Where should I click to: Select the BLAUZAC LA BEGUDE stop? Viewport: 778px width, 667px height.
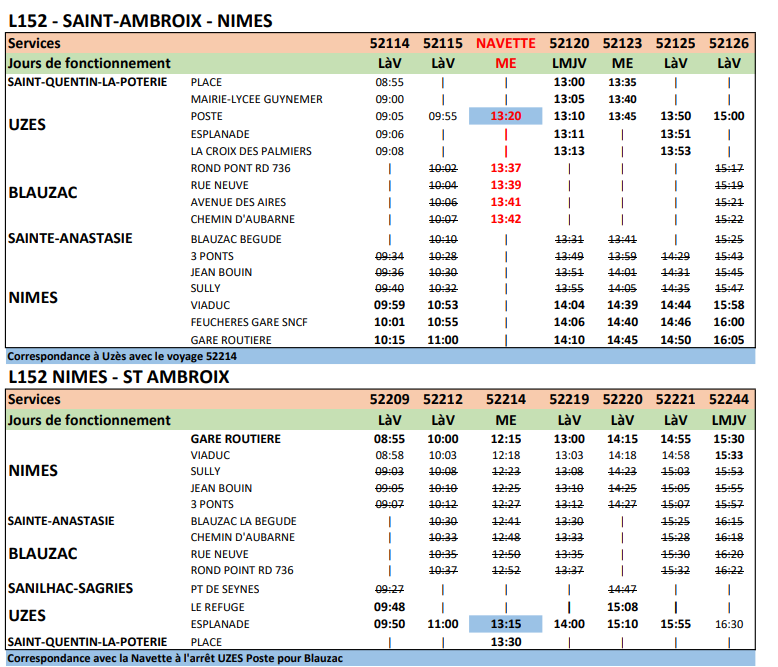point(244,522)
